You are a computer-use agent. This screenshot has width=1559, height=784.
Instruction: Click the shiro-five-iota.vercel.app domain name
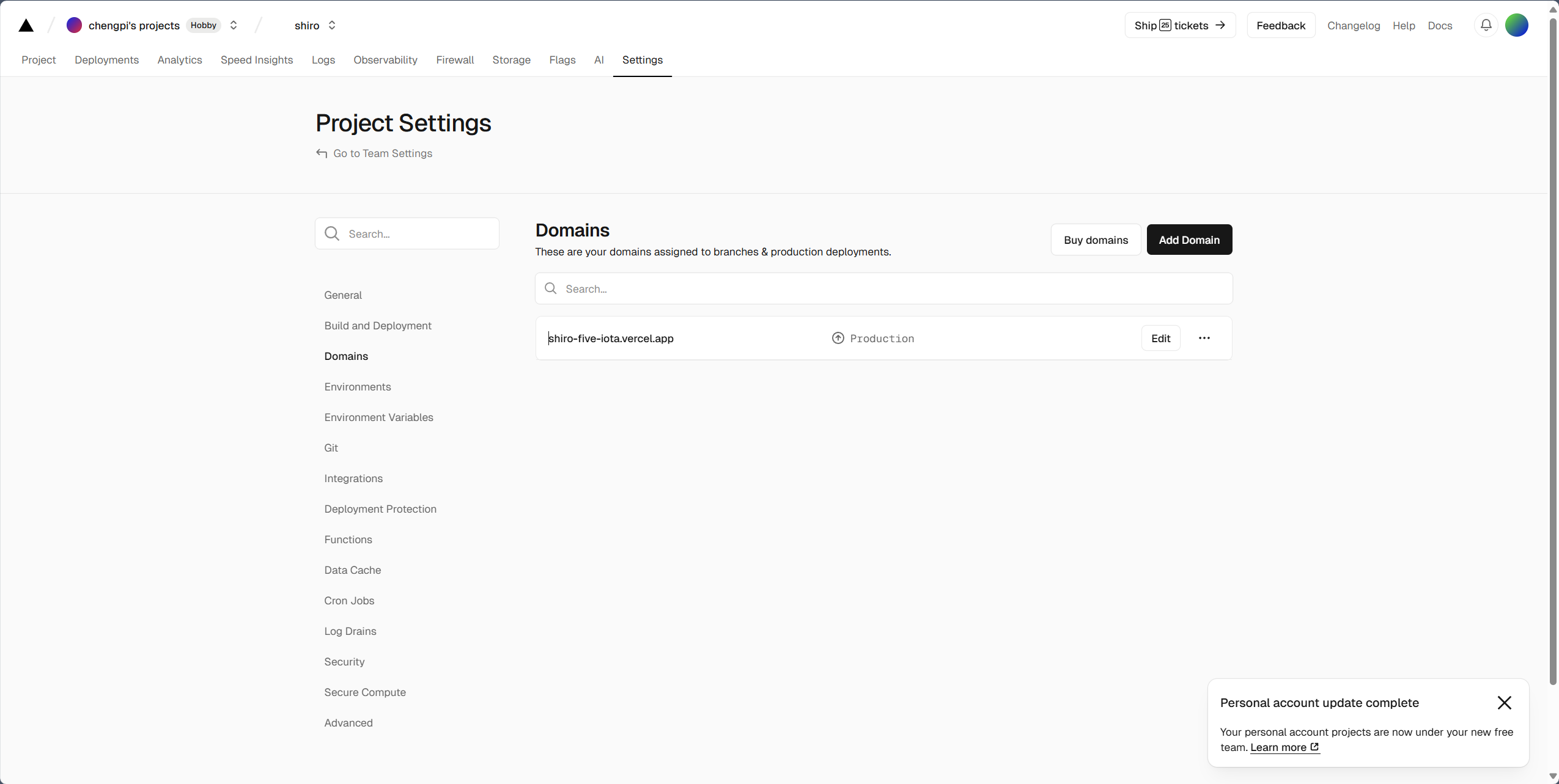point(611,338)
